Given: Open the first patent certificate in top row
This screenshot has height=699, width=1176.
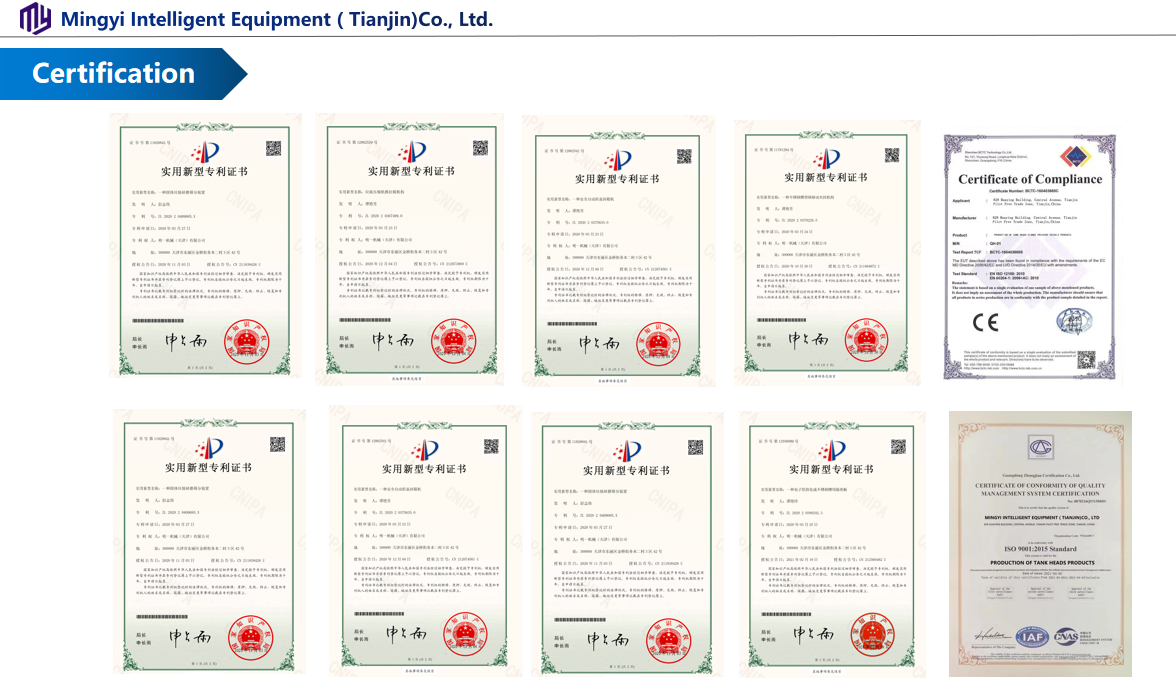Looking at the screenshot, I should (205, 245).
